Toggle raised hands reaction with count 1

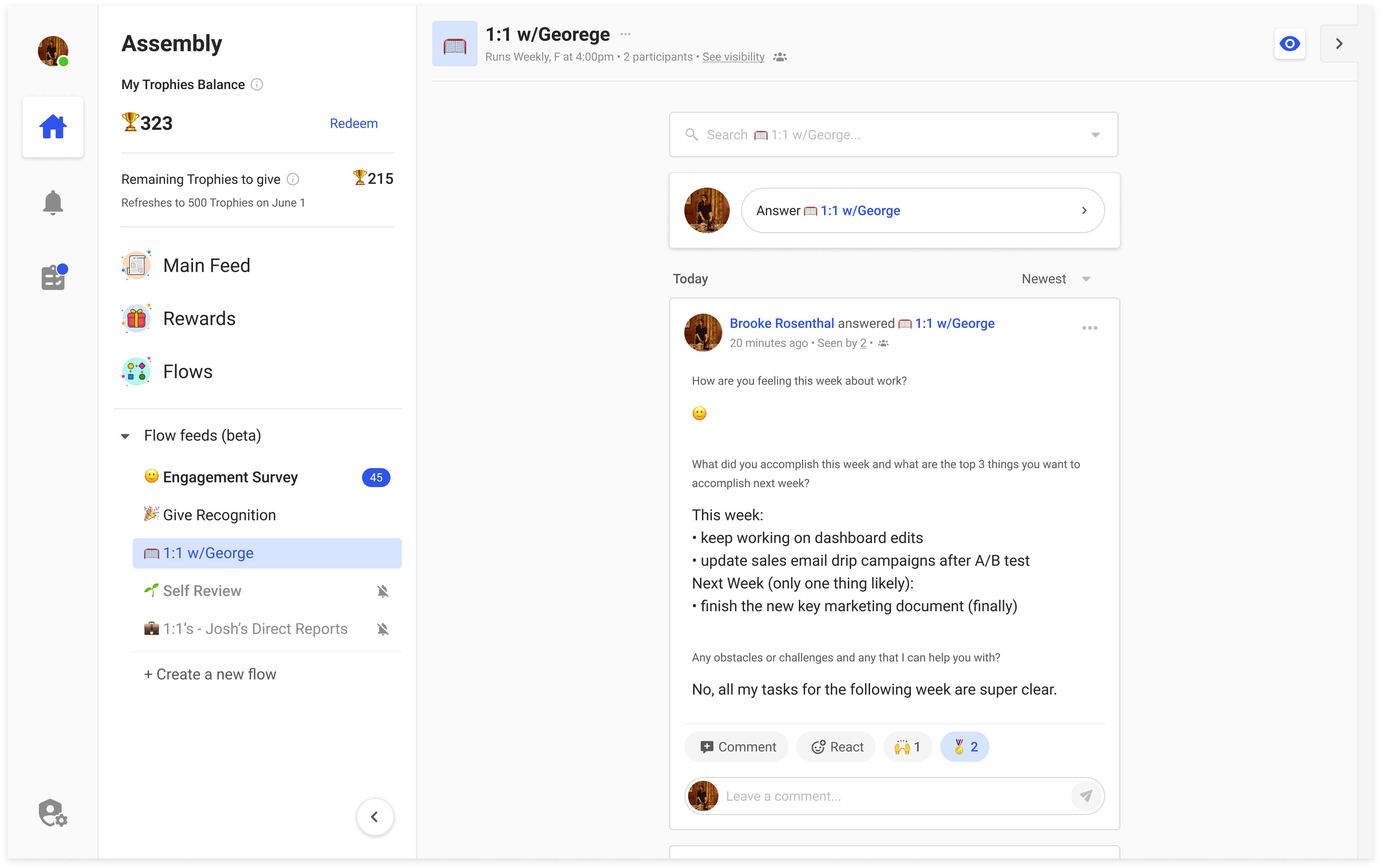[x=908, y=746]
